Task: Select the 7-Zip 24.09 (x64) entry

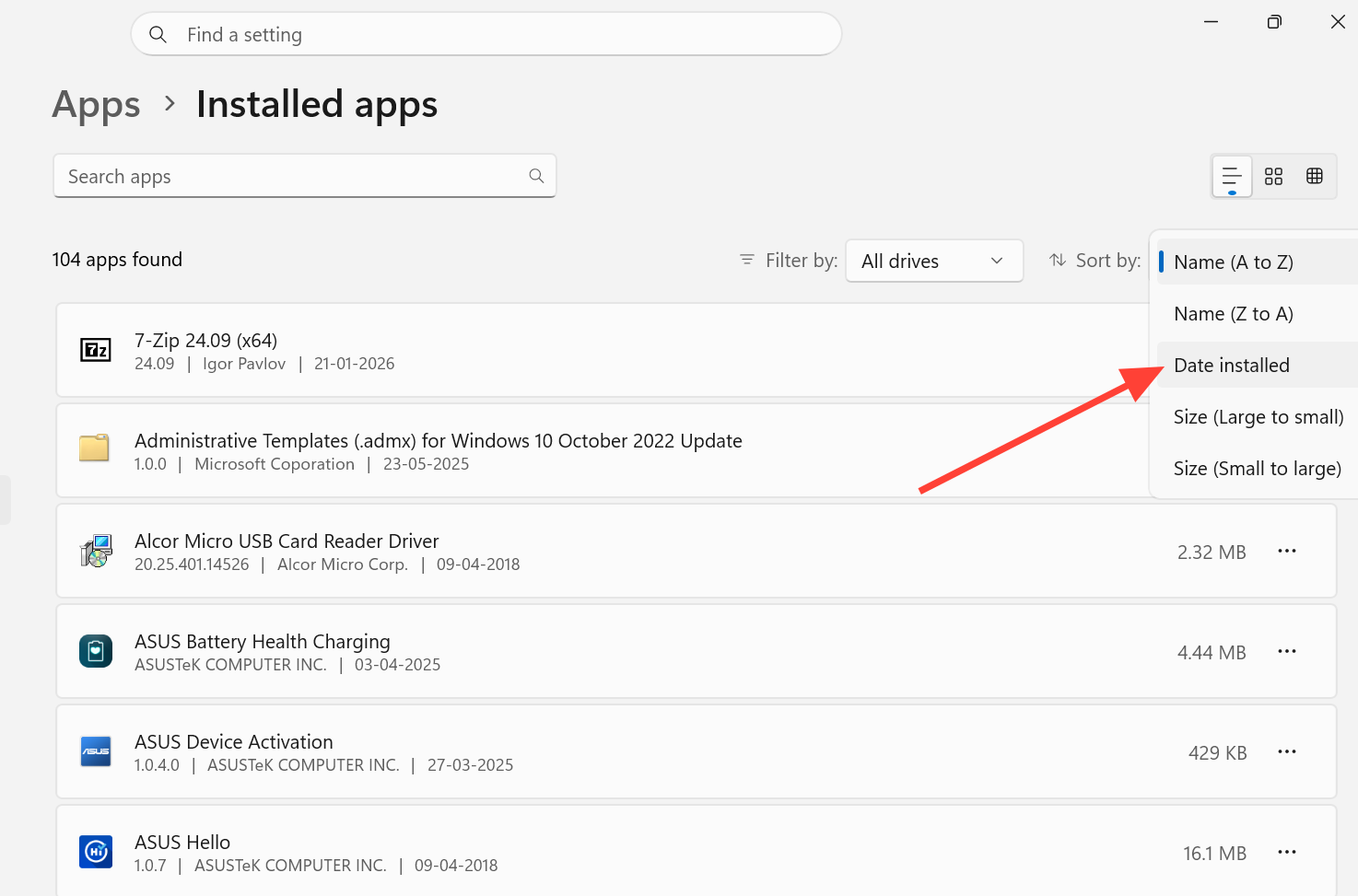Action: pos(205,341)
